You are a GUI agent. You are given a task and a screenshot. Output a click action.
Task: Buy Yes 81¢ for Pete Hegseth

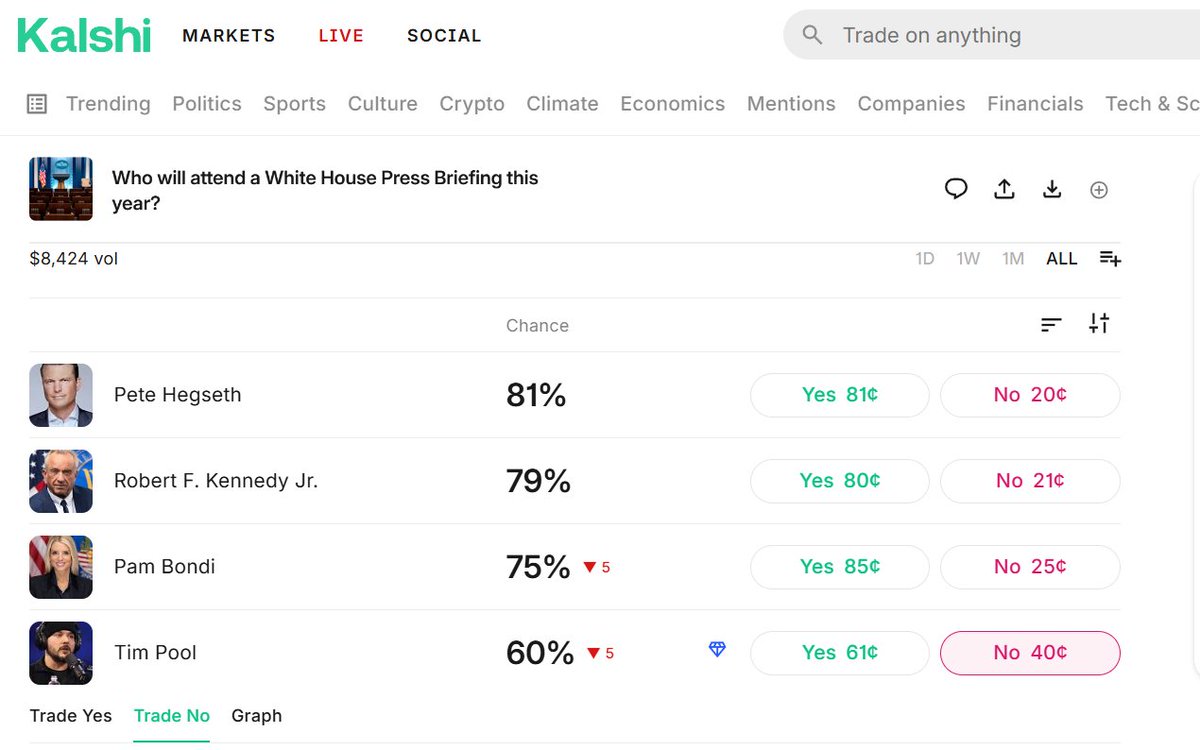click(x=840, y=395)
